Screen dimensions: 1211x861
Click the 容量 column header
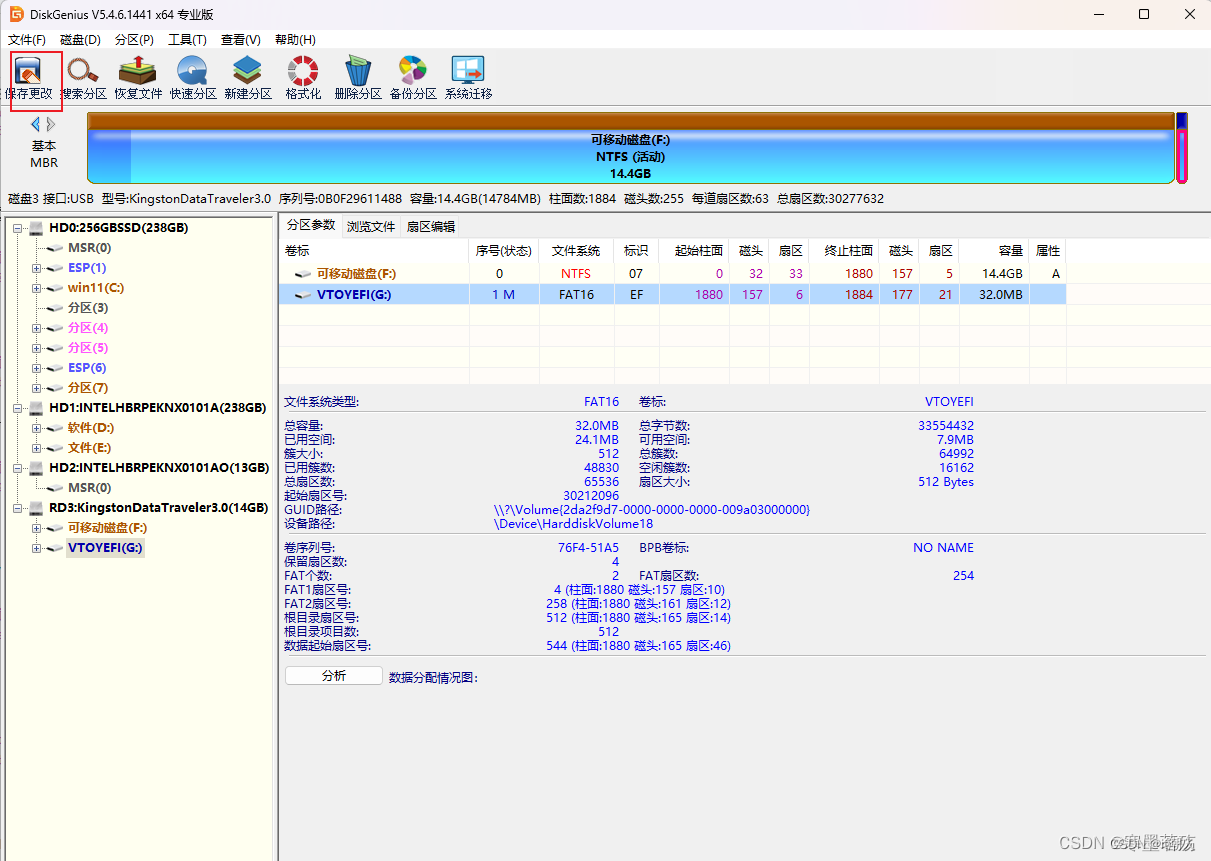[x=994, y=251]
